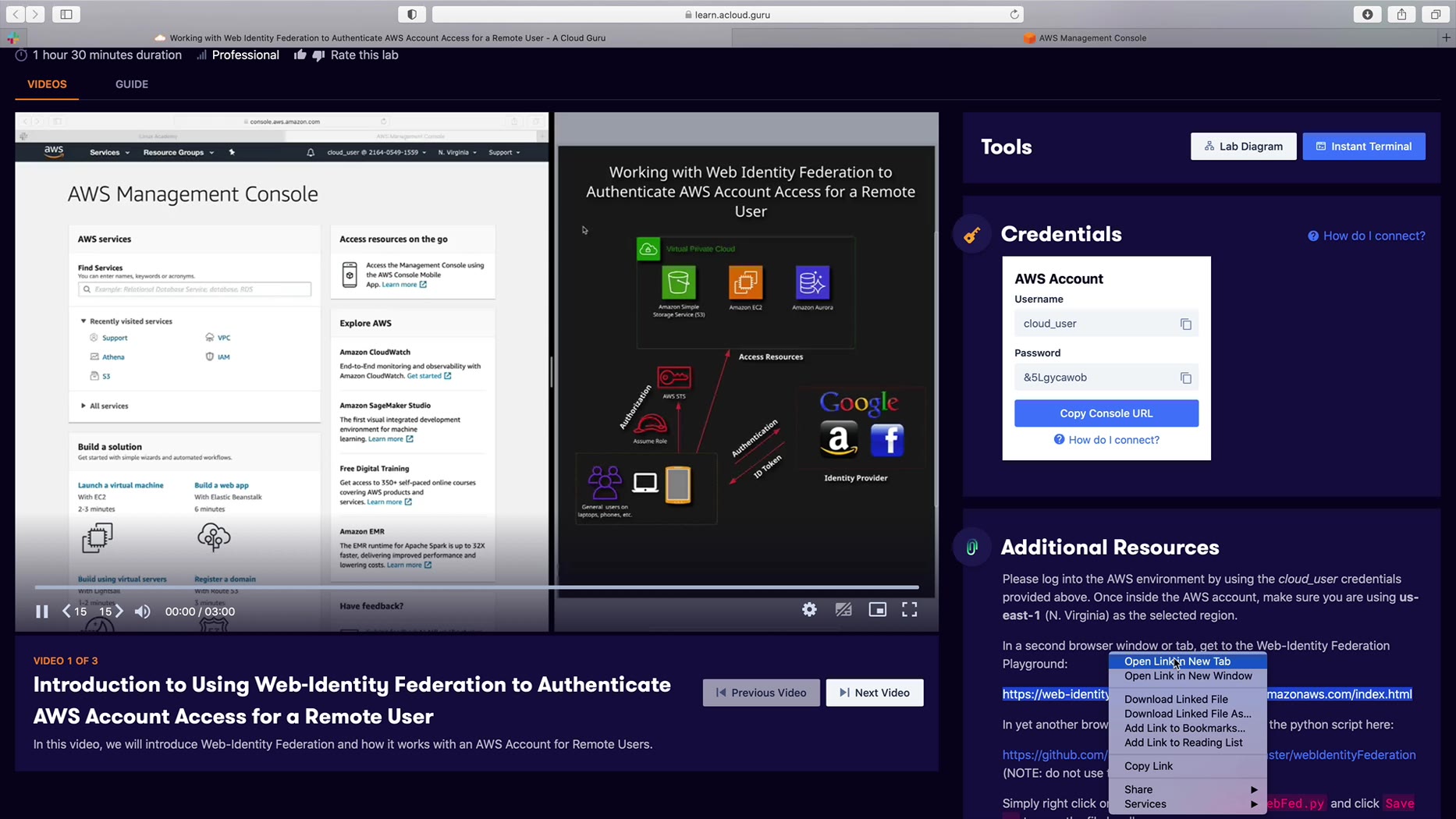1456x819 pixels.
Task: Mute the video volume
Action: coord(143,612)
